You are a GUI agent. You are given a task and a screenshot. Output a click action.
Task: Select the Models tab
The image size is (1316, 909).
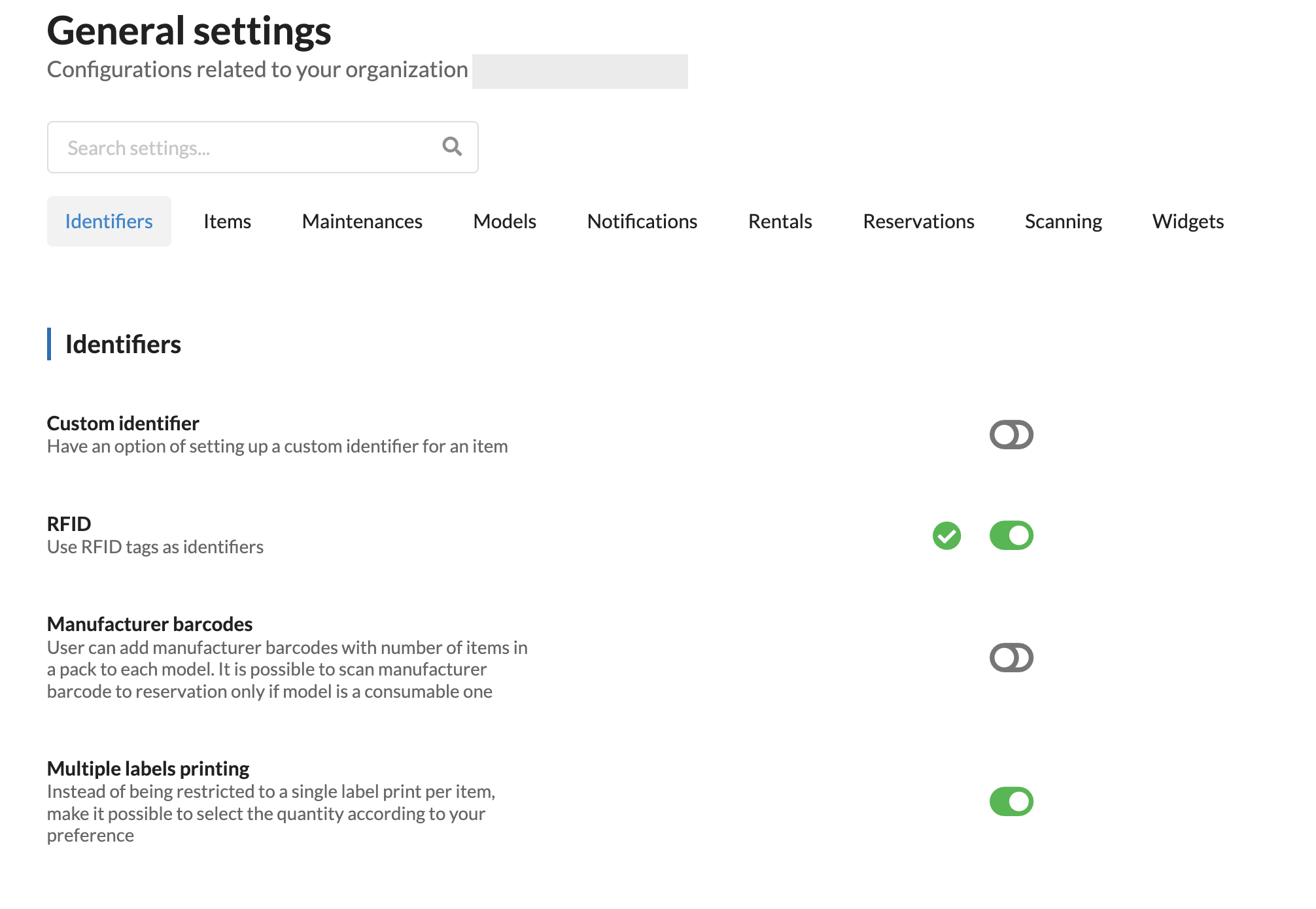click(x=505, y=222)
